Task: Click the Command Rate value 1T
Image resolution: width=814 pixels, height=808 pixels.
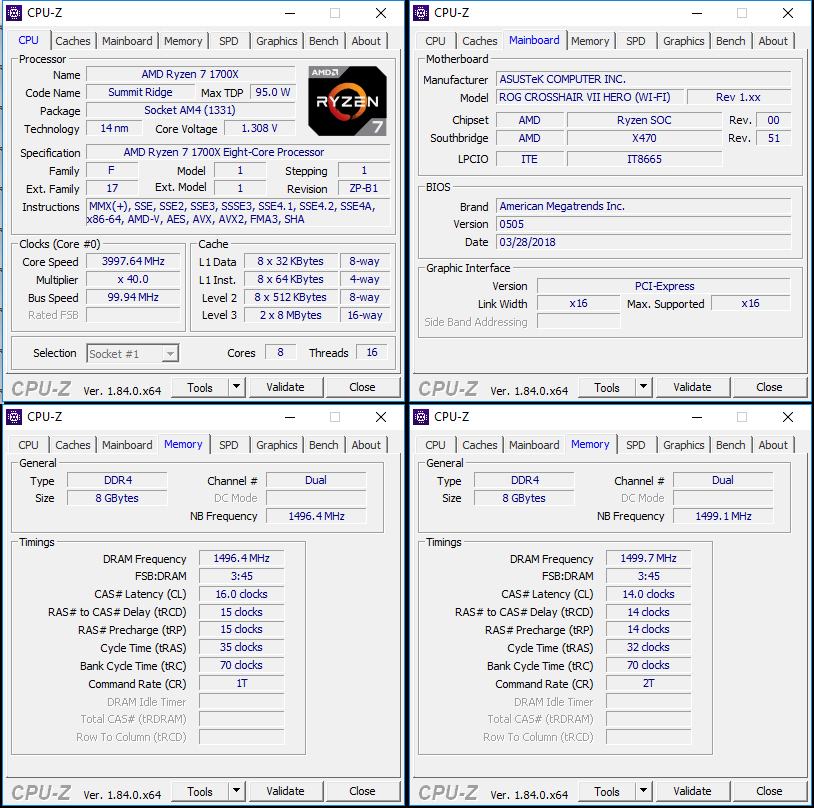Action: pos(241,683)
